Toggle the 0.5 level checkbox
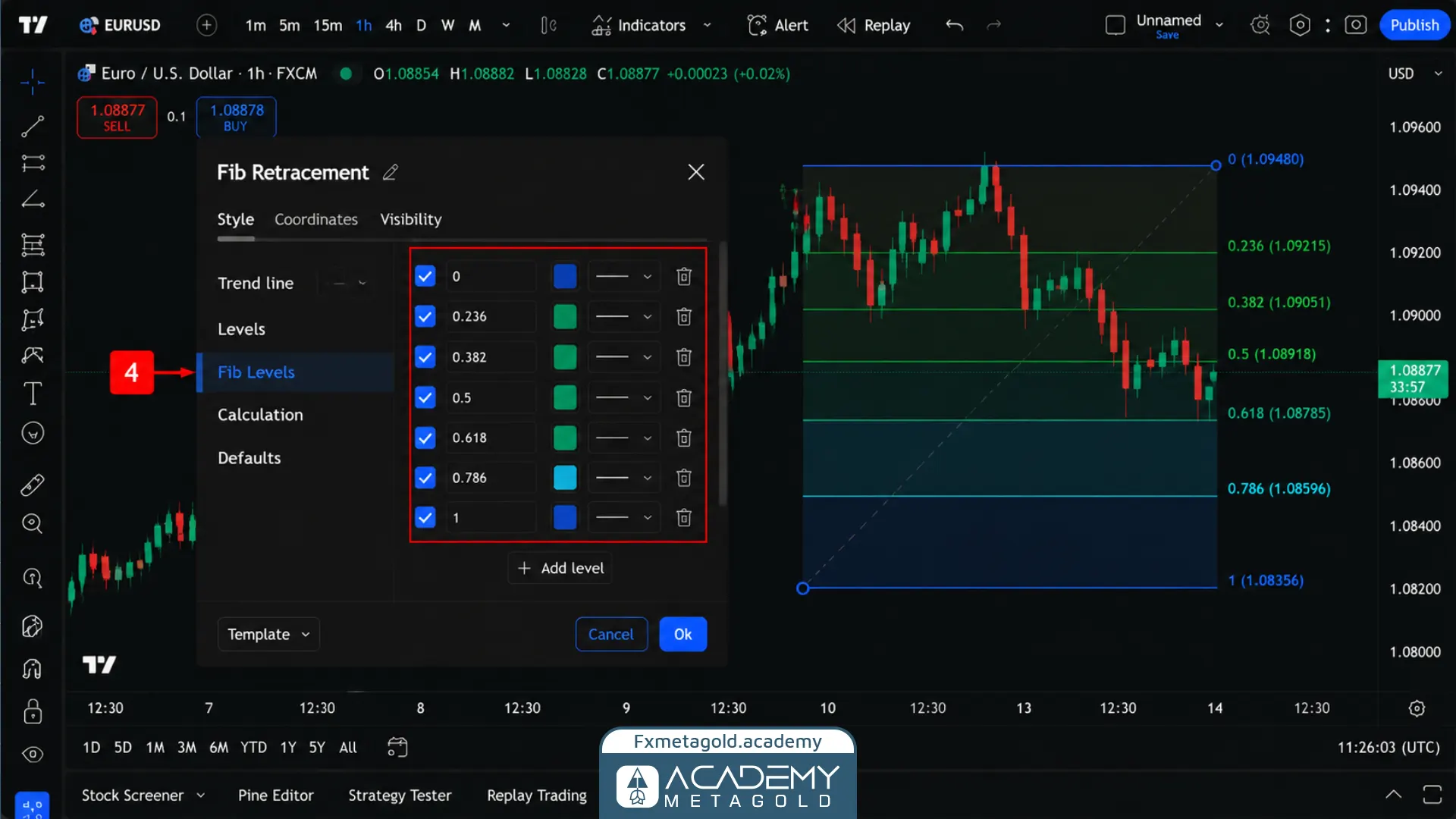1456x819 pixels. [x=425, y=397]
